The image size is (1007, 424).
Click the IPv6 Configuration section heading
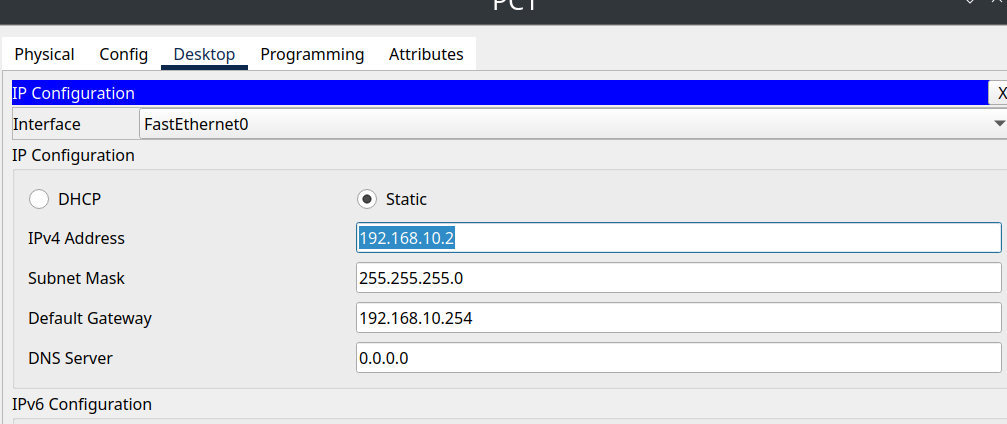click(82, 404)
